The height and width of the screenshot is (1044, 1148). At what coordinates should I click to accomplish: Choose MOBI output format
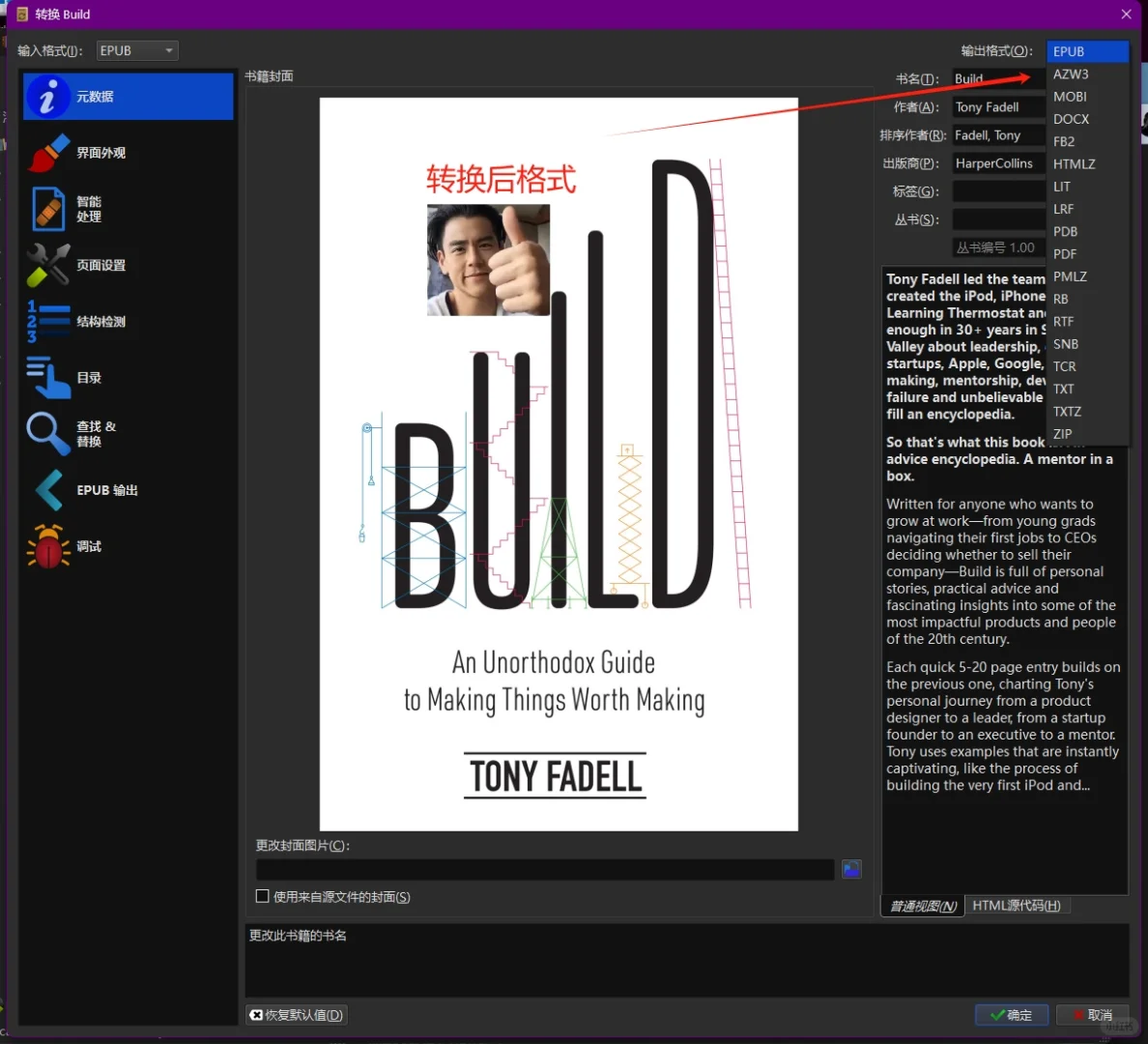1087,97
